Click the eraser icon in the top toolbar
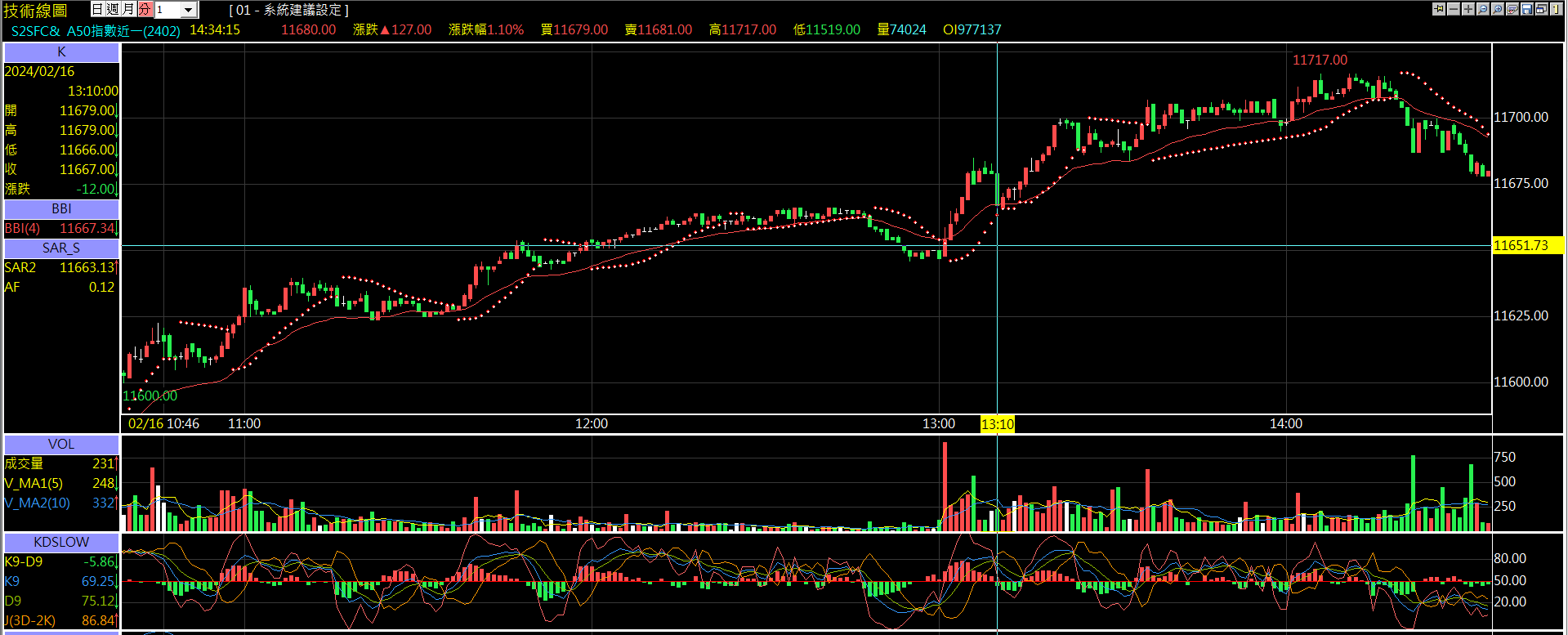The height and width of the screenshot is (635, 1568). pos(1512,9)
